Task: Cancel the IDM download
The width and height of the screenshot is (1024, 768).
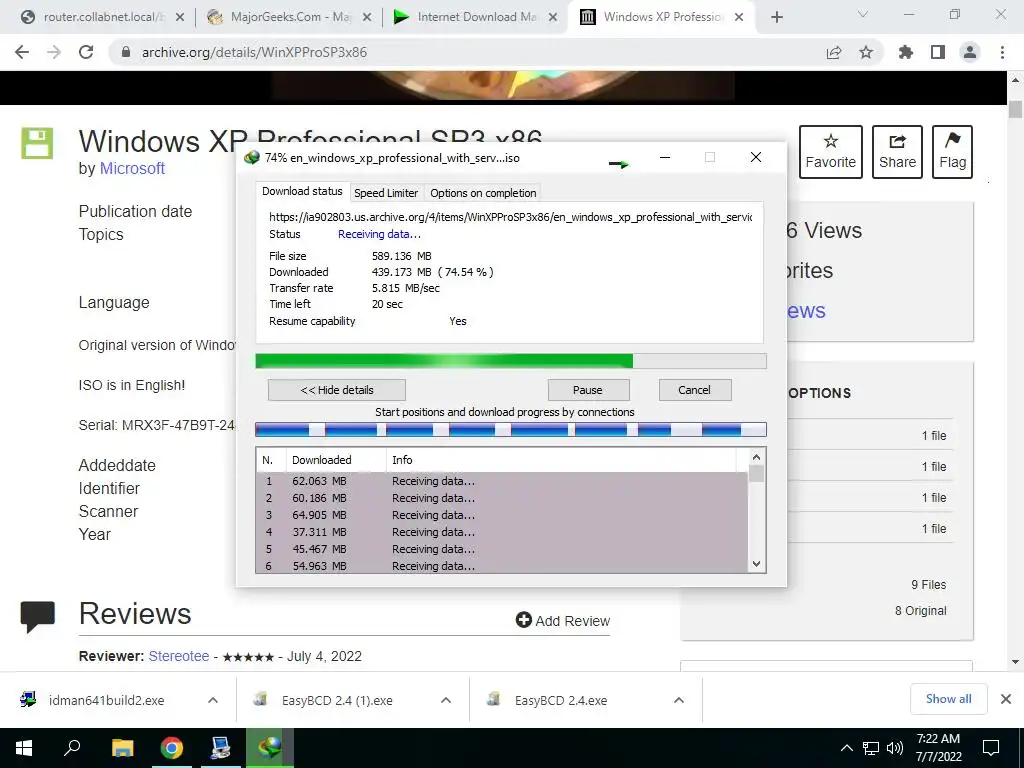Action: tap(694, 390)
